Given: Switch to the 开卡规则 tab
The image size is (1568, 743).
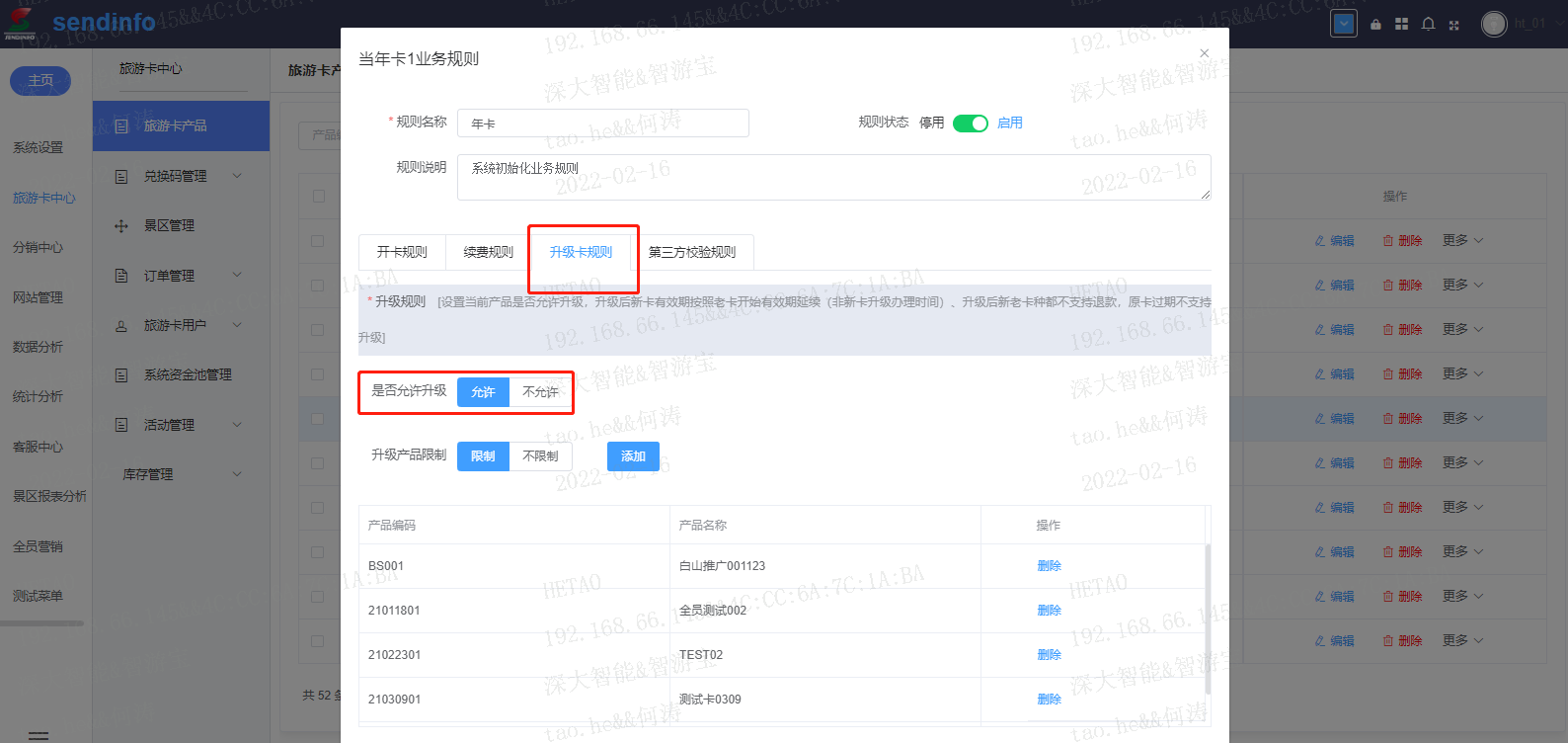Looking at the screenshot, I should pyautogui.click(x=402, y=252).
